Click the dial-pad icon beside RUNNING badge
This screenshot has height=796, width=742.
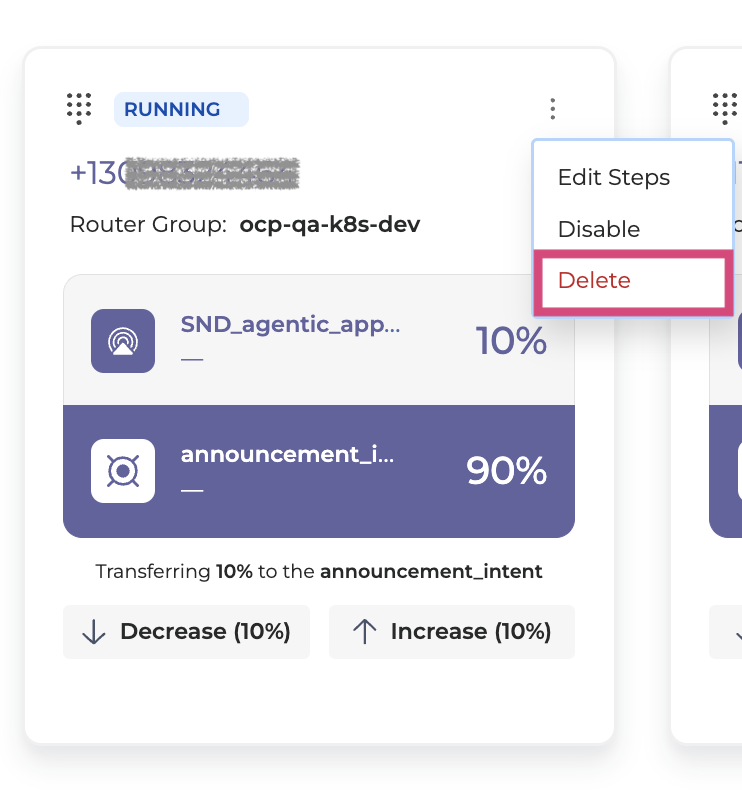coord(79,109)
